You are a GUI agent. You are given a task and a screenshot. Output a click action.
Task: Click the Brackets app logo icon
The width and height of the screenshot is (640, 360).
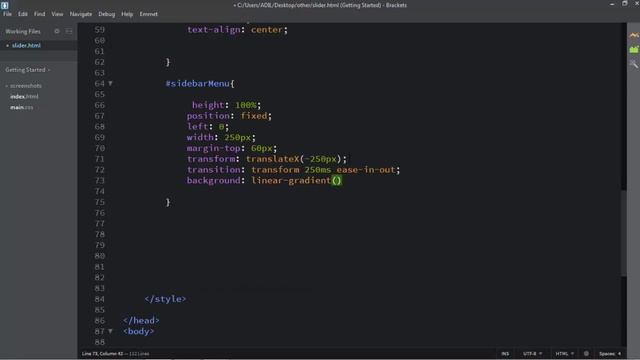click(4, 5)
